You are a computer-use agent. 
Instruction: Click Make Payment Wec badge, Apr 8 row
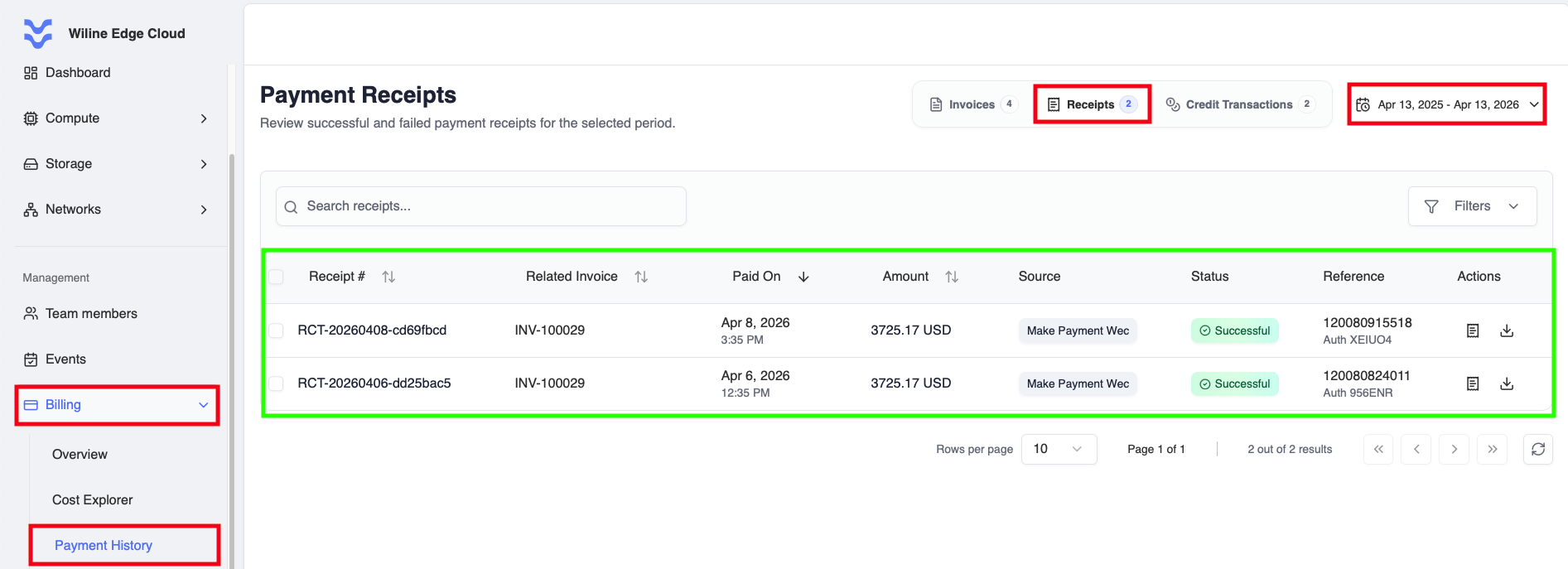[x=1078, y=330]
